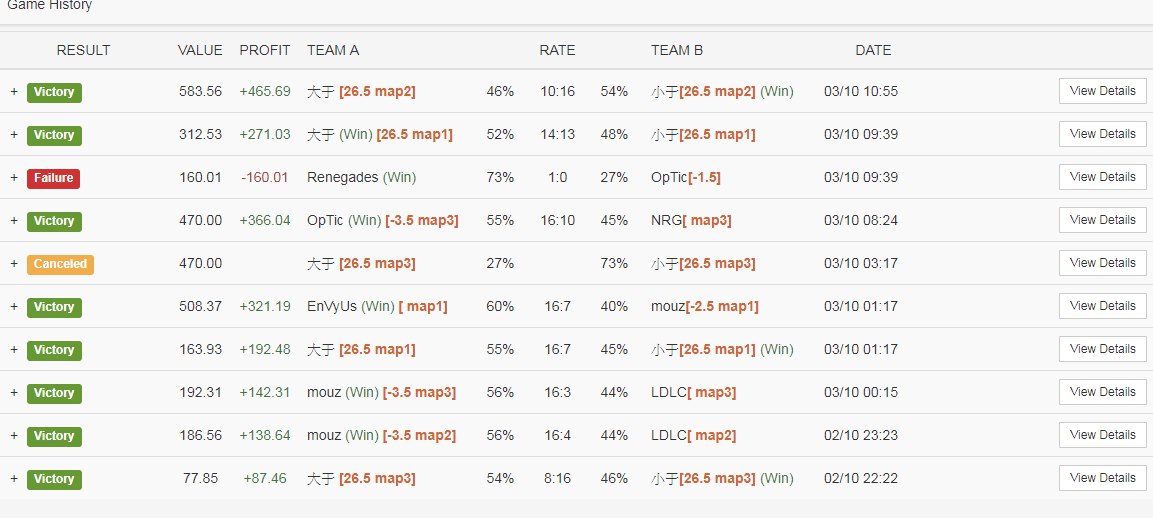The image size is (1153, 518).
Task: Expand the Renegades Failure row plus sign
Action: (x=14, y=178)
